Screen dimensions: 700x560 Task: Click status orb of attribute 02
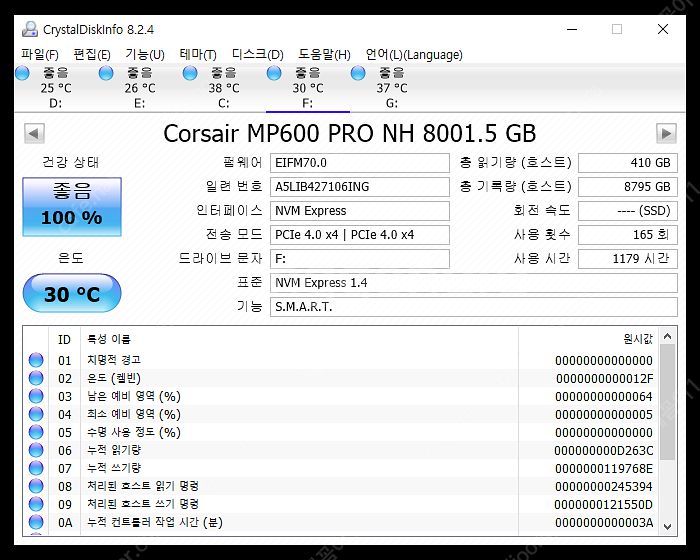click(x=36, y=378)
